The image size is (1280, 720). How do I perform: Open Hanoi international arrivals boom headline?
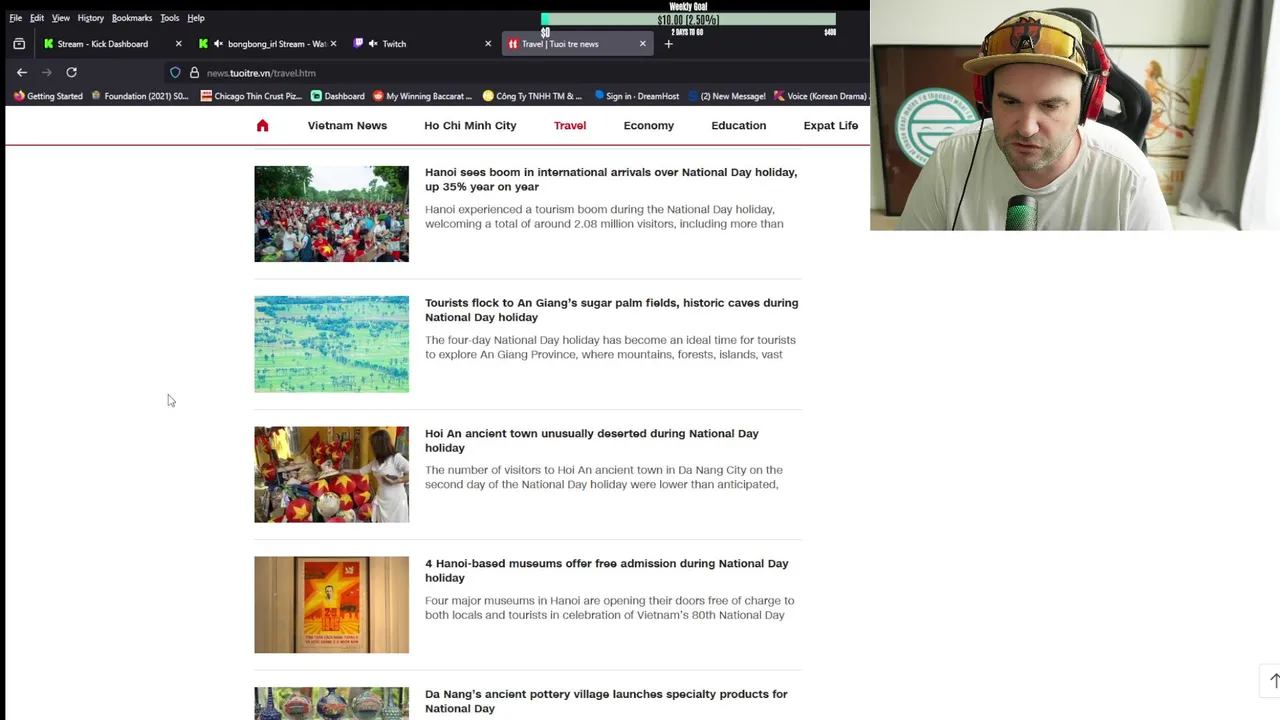(x=611, y=179)
